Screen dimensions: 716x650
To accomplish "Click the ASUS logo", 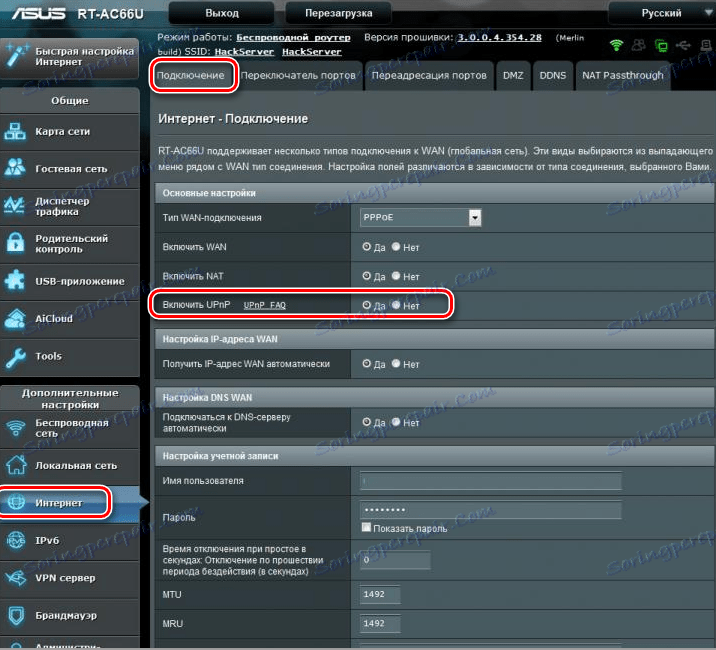I will (x=39, y=13).
